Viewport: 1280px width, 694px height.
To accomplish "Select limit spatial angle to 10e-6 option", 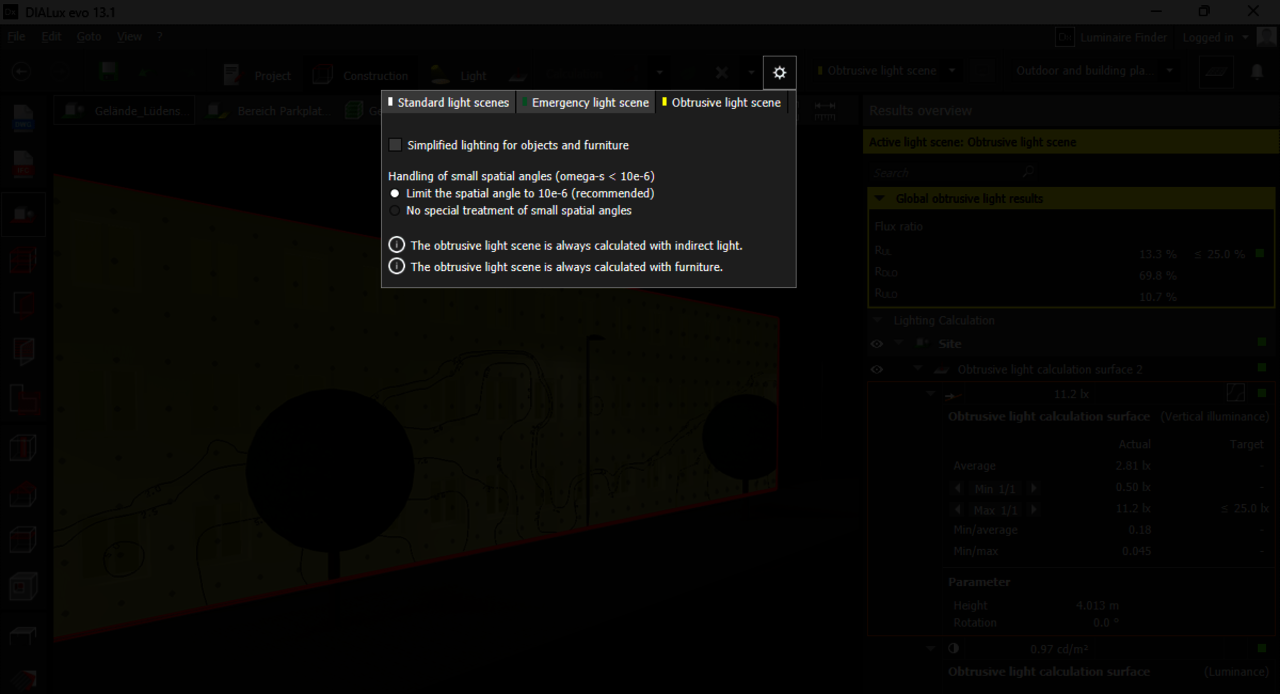I will click(395, 193).
